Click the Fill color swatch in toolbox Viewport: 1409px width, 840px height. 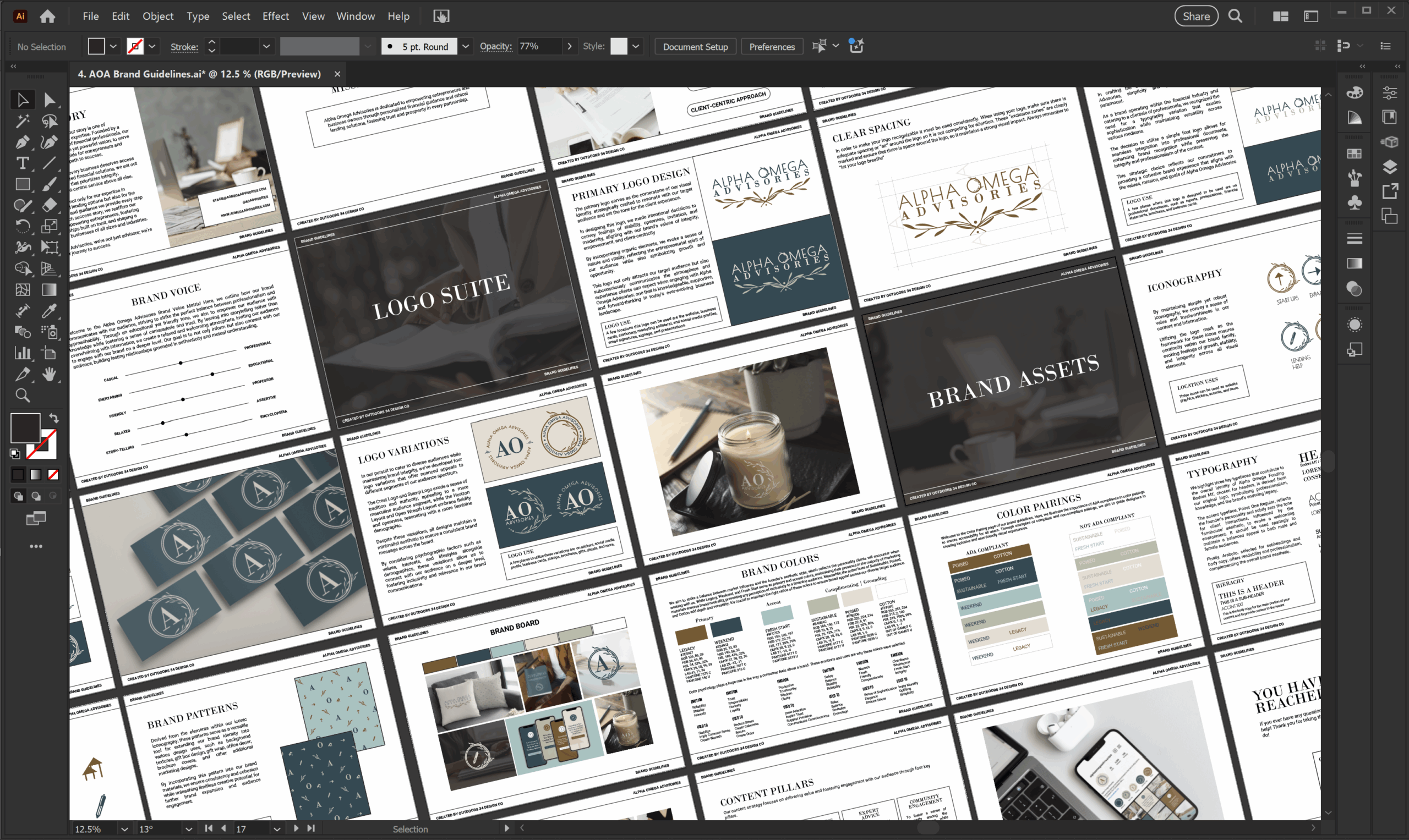[25, 428]
